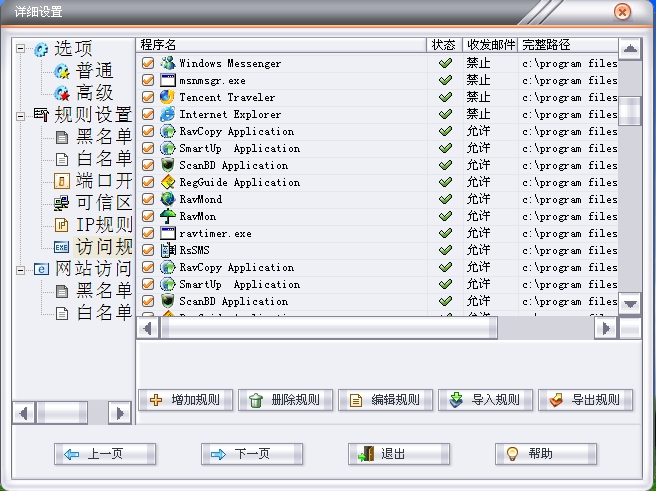
Task: Open 白名单 under 规则设置
Action: pos(104,159)
